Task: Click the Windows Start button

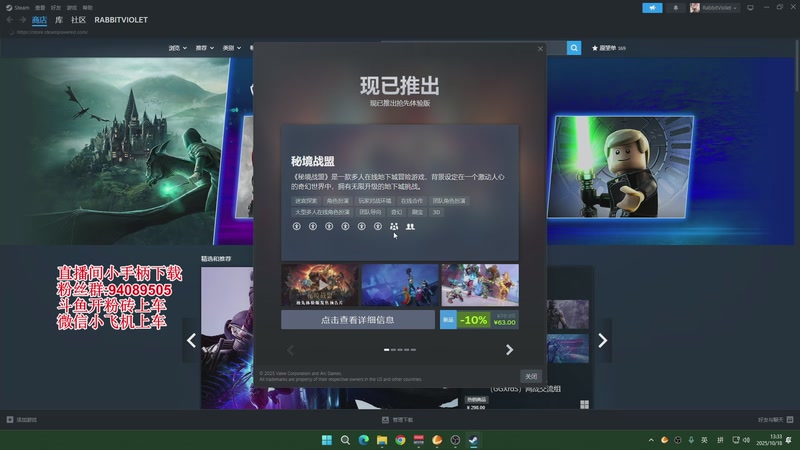Action: click(327, 440)
